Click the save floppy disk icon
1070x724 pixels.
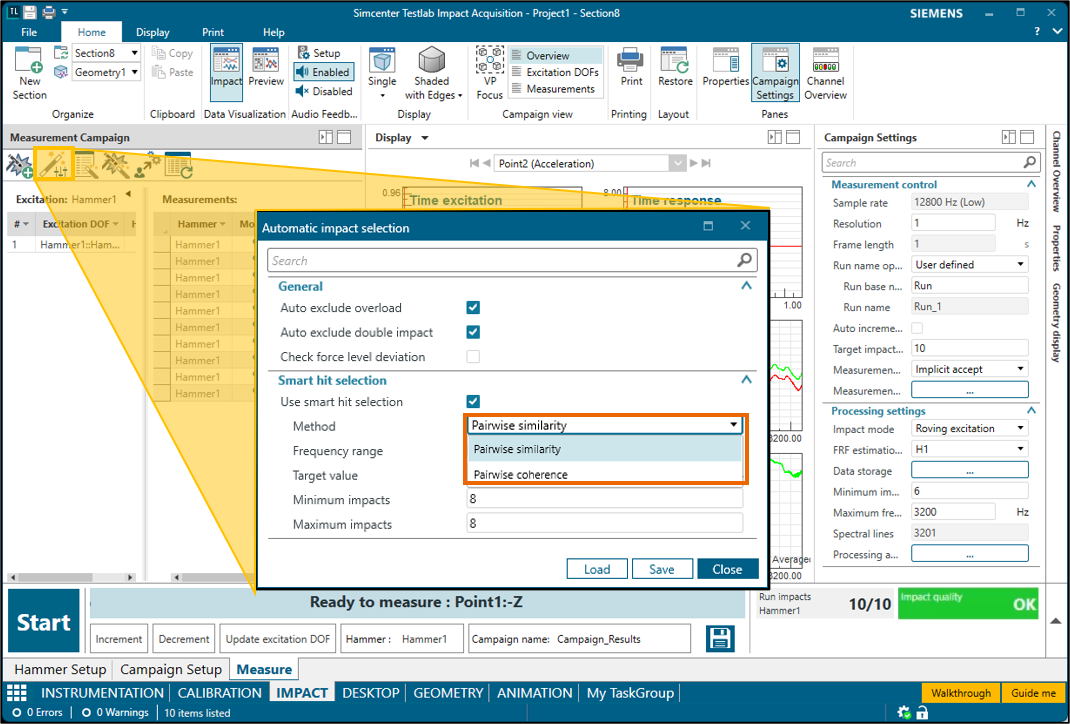coord(720,638)
